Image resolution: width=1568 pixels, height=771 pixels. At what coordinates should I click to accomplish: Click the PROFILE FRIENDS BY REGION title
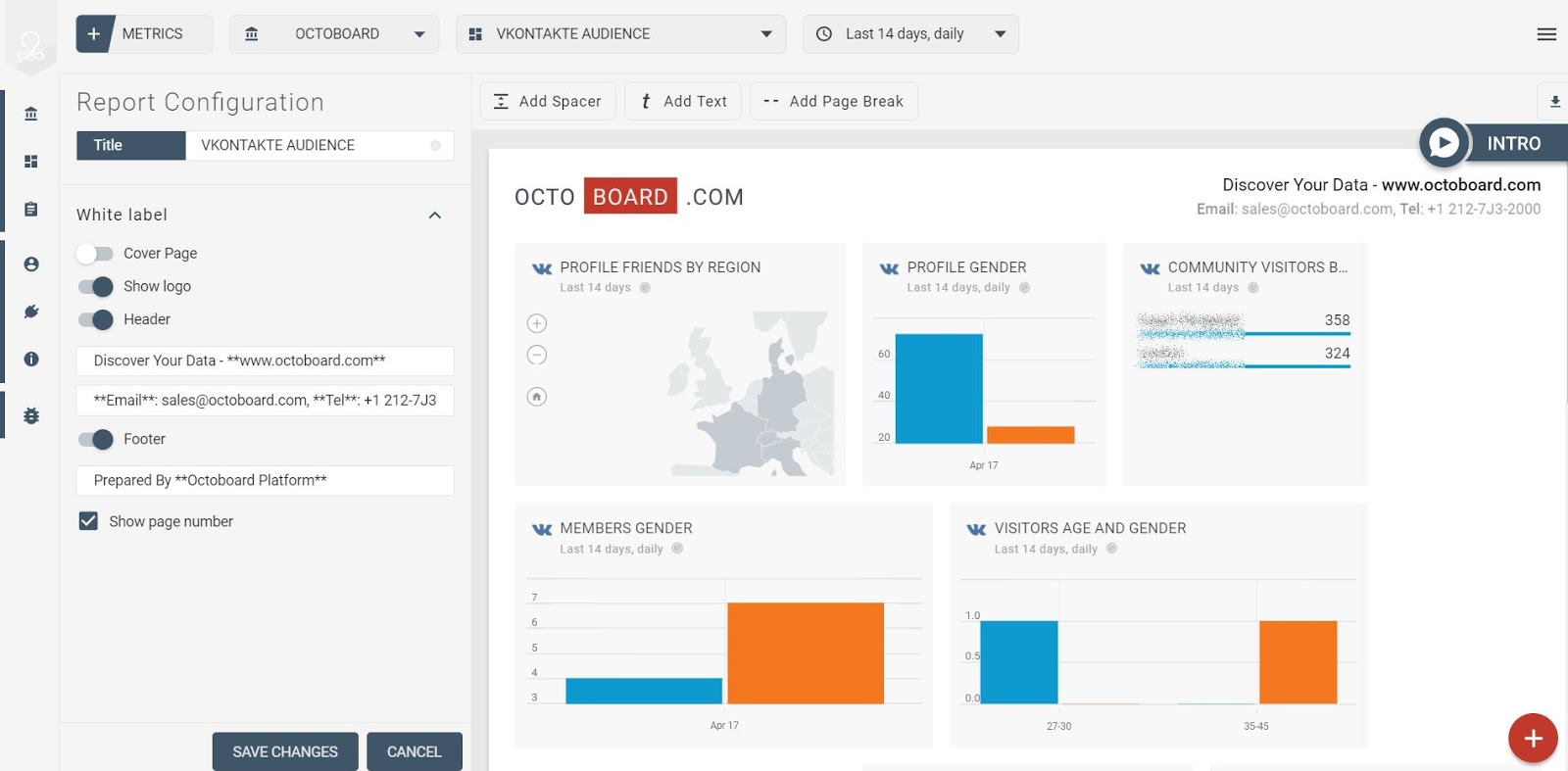[661, 267]
